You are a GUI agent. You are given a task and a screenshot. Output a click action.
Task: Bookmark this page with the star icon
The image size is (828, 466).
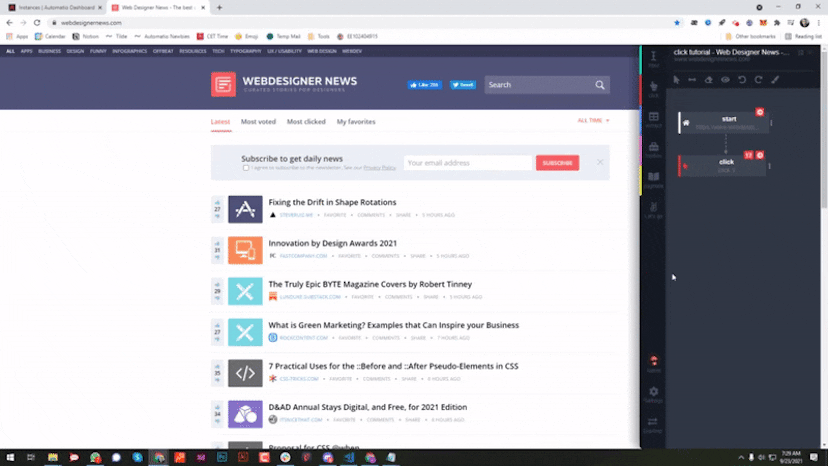(x=677, y=22)
